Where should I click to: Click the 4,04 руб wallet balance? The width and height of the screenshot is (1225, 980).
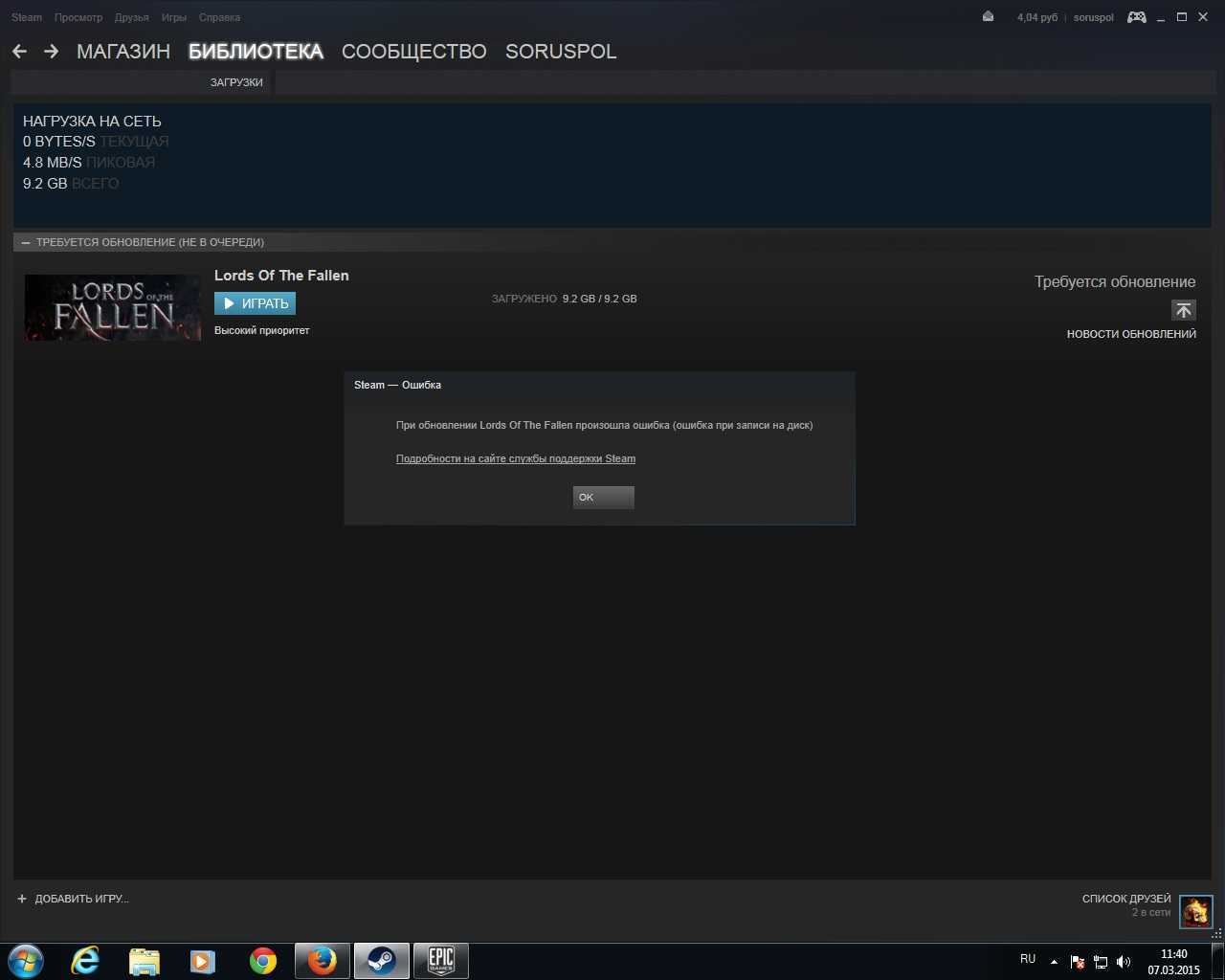click(1037, 17)
